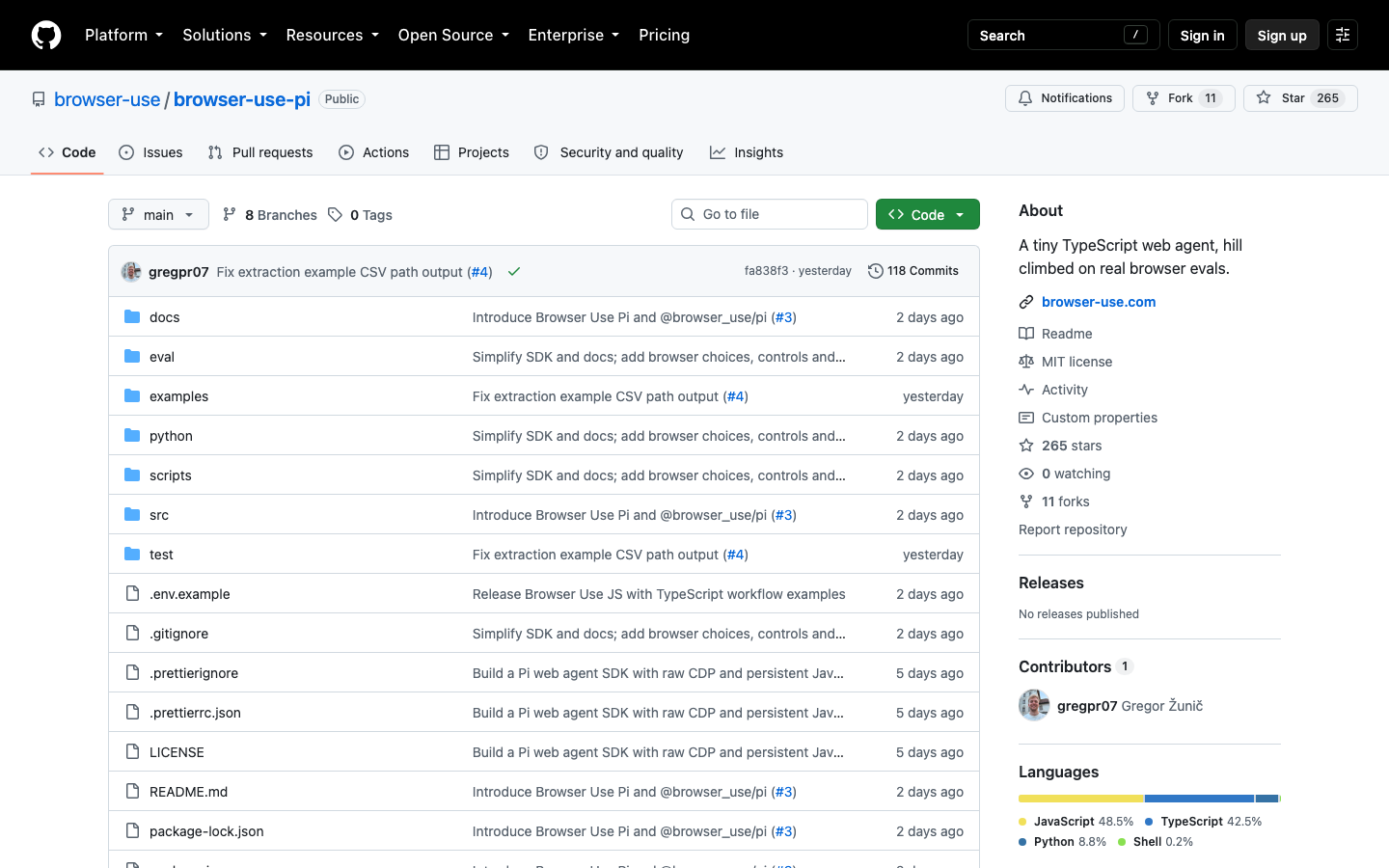Click the MIT license scale icon
Screen dimensions: 1389x868
1026,362
